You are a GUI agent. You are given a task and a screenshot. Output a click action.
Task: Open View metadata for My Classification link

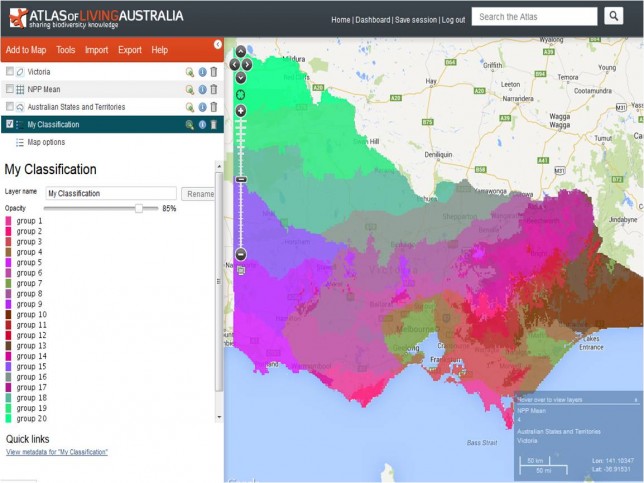[57, 453]
